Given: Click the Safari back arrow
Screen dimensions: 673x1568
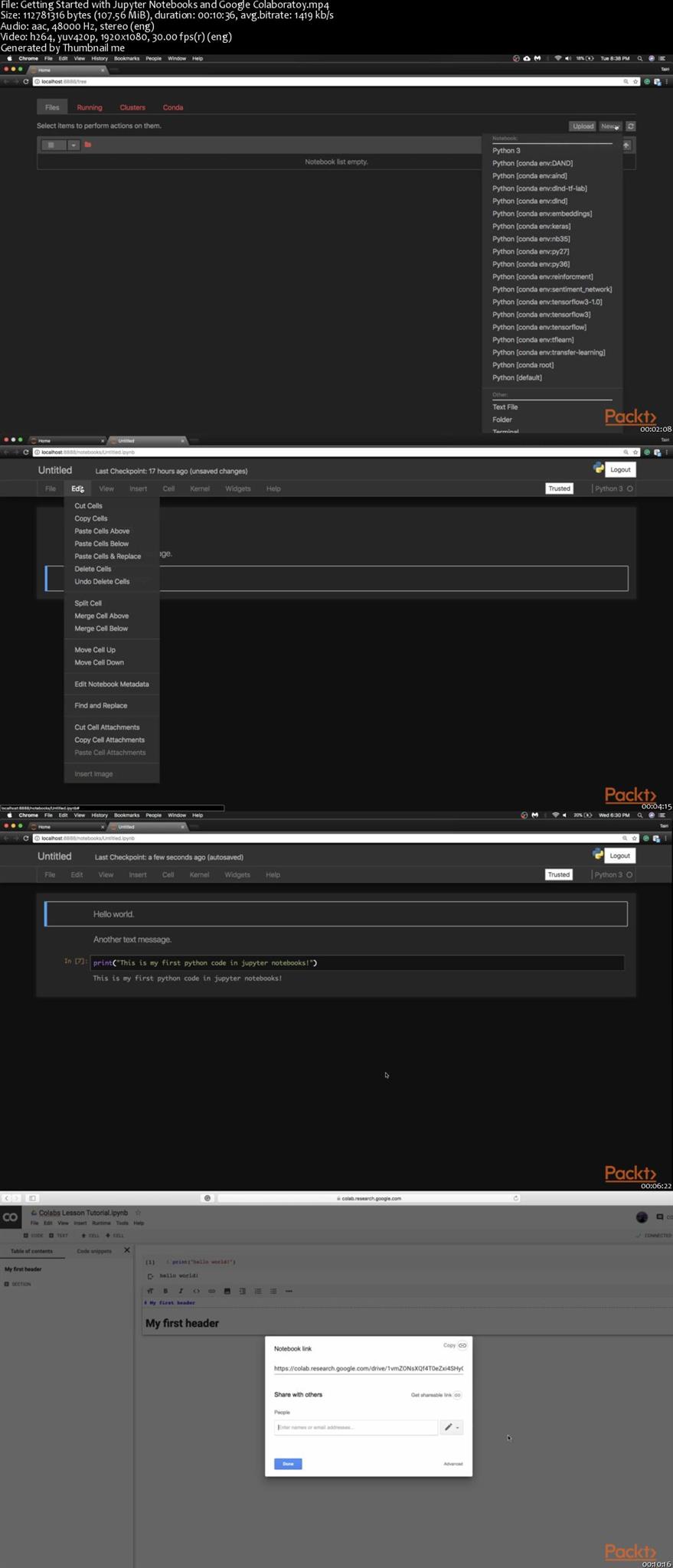Looking at the screenshot, I should (x=6, y=1198).
